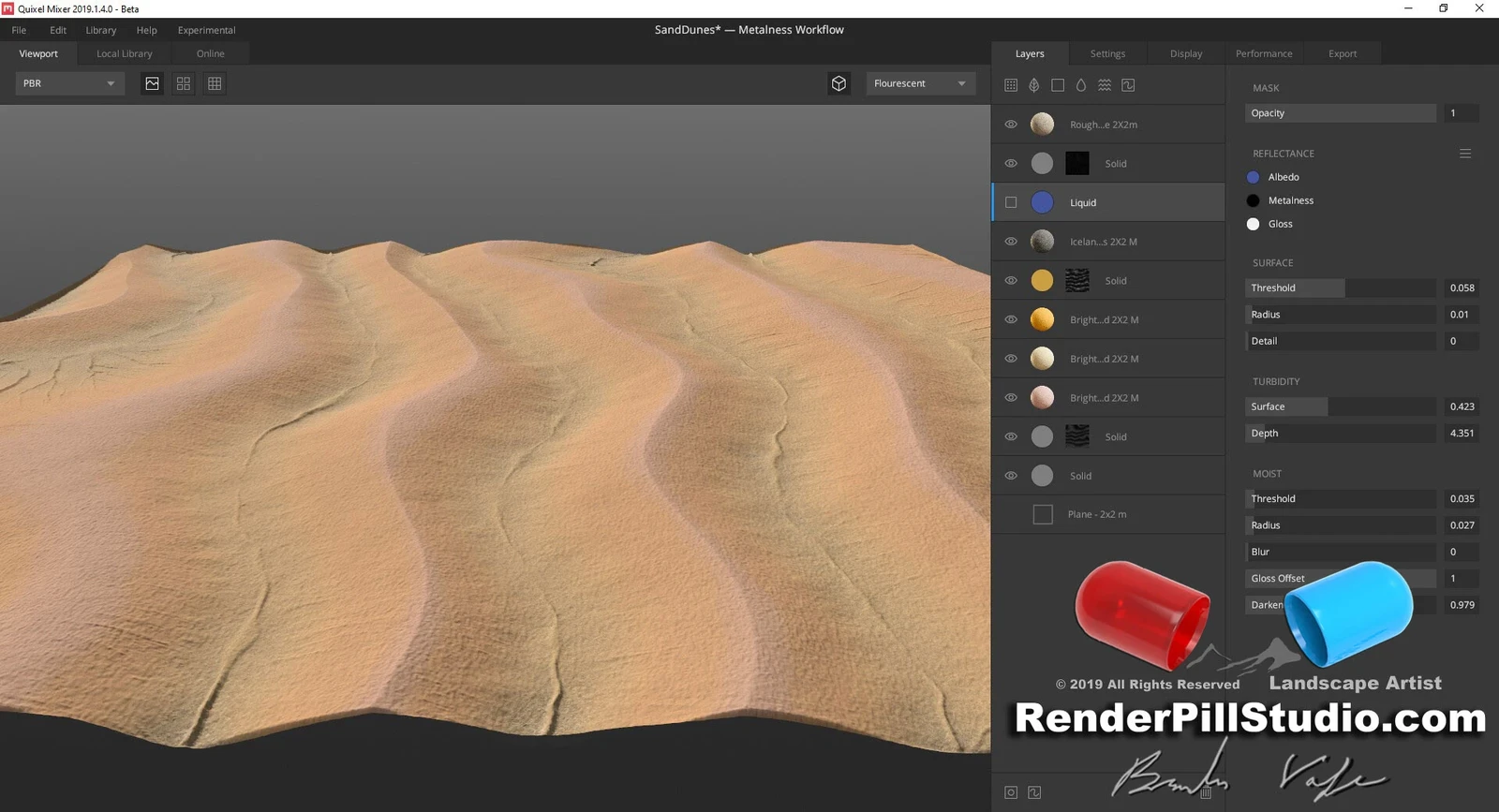
Task: Click the Surface Threshold value field
Action: pyautogui.click(x=1461, y=288)
